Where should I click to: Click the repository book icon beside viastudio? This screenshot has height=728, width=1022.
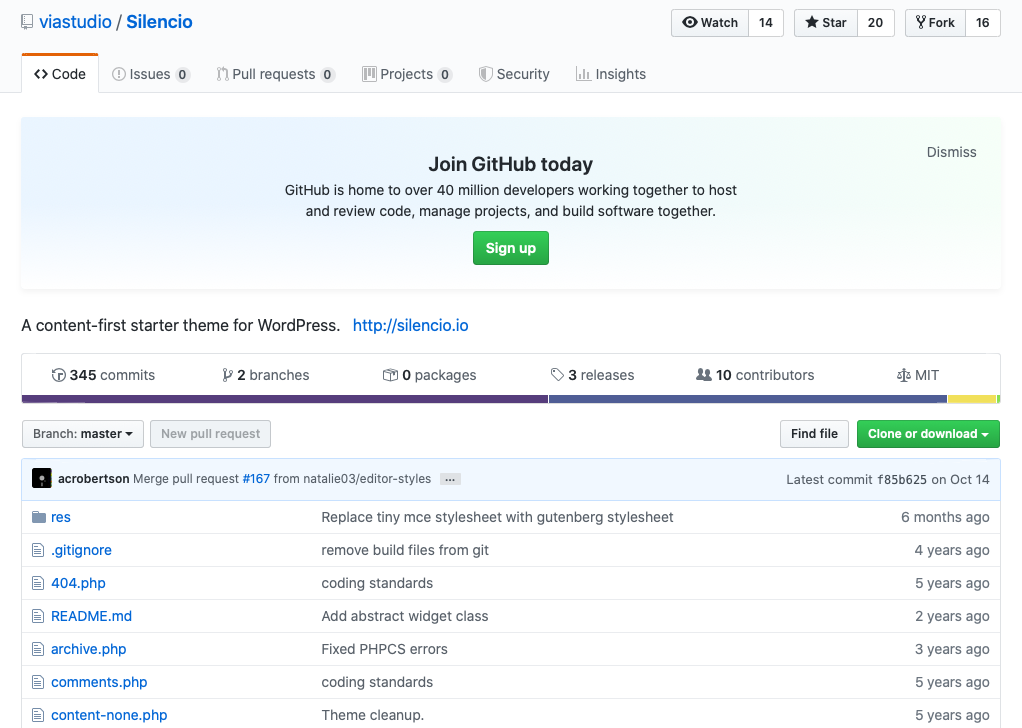click(27, 22)
